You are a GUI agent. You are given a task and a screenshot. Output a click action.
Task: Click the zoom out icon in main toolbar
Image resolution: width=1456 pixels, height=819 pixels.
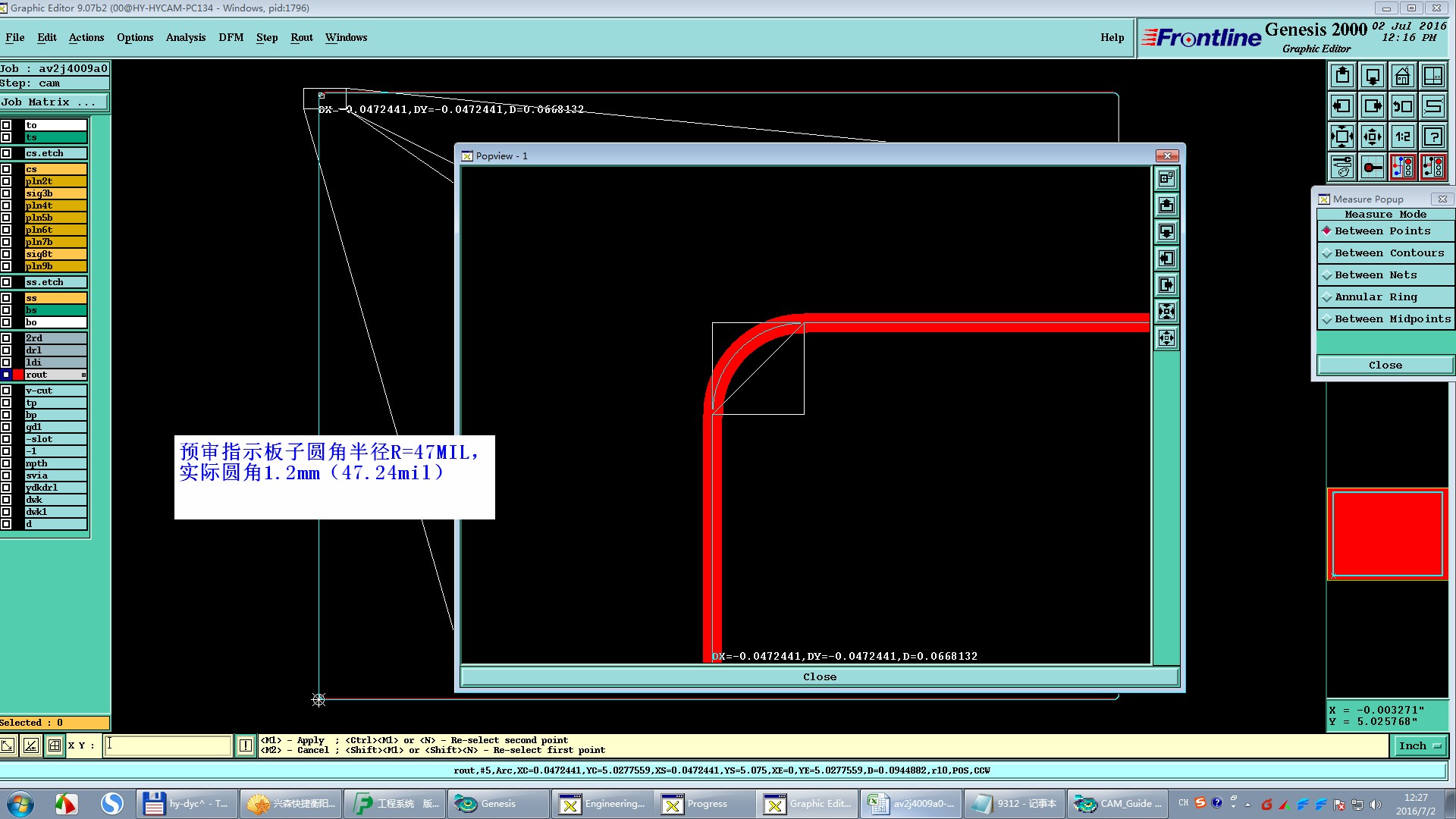[x=1373, y=136]
